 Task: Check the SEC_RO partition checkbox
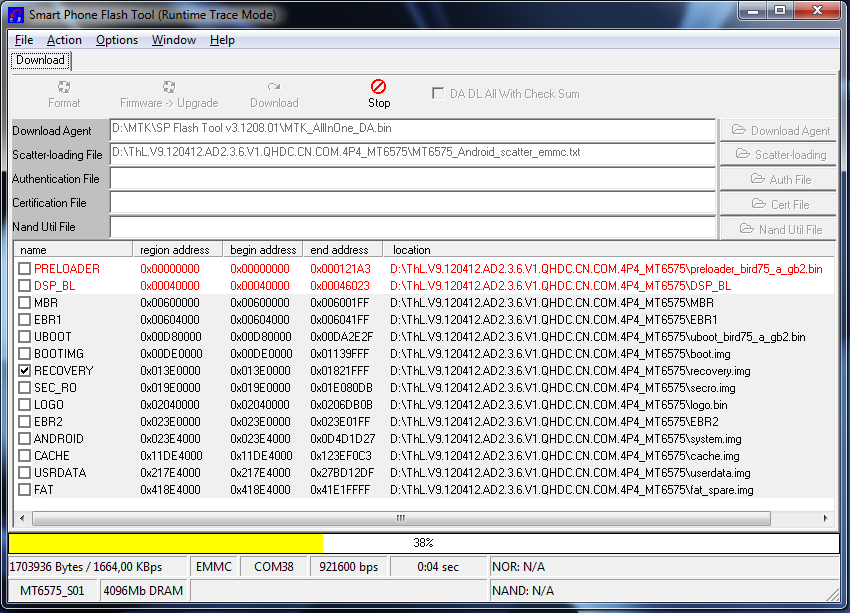[24, 388]
